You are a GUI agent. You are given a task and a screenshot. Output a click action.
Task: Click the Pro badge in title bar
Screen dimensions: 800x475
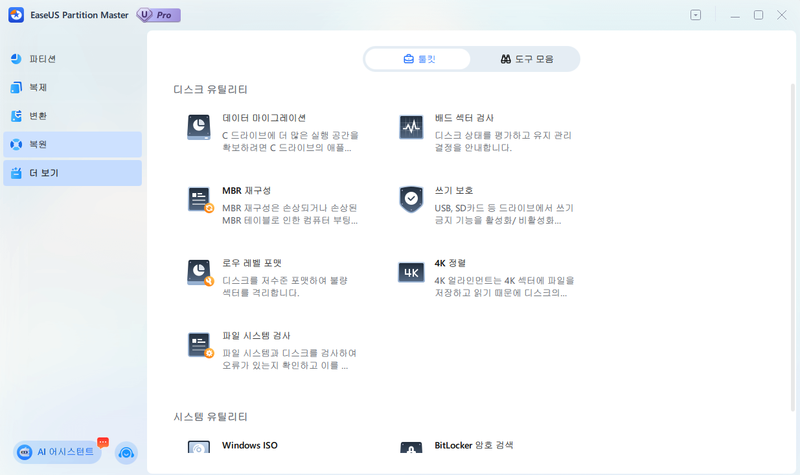click(161, 15)
